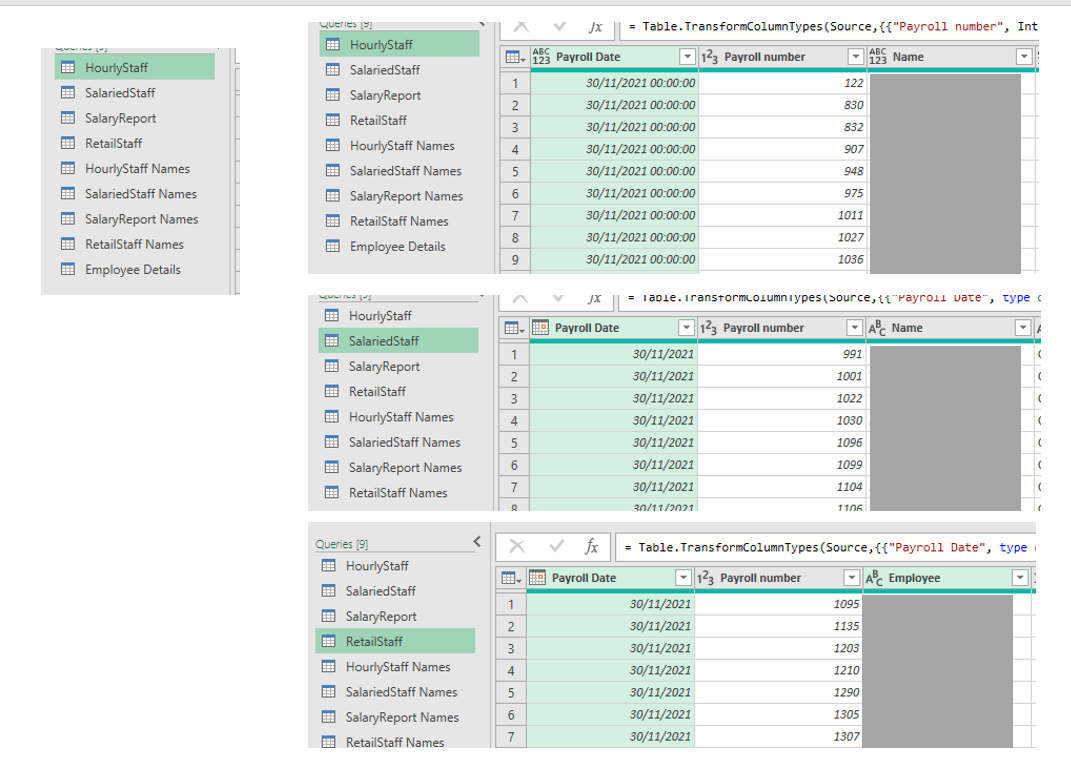Click the table icon beside SalaryReport in the top panel list
Screen dimensions: 1071x759
(x=333, y=95)
